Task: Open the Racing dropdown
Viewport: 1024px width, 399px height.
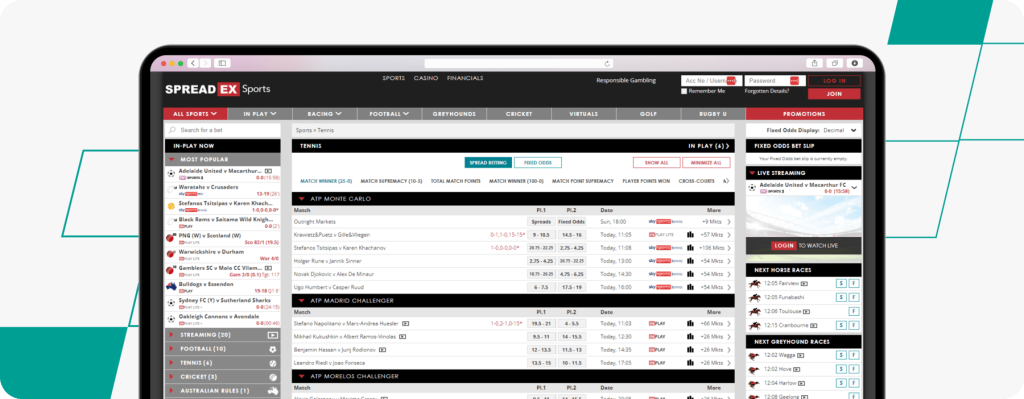Action: pos(325,114)
